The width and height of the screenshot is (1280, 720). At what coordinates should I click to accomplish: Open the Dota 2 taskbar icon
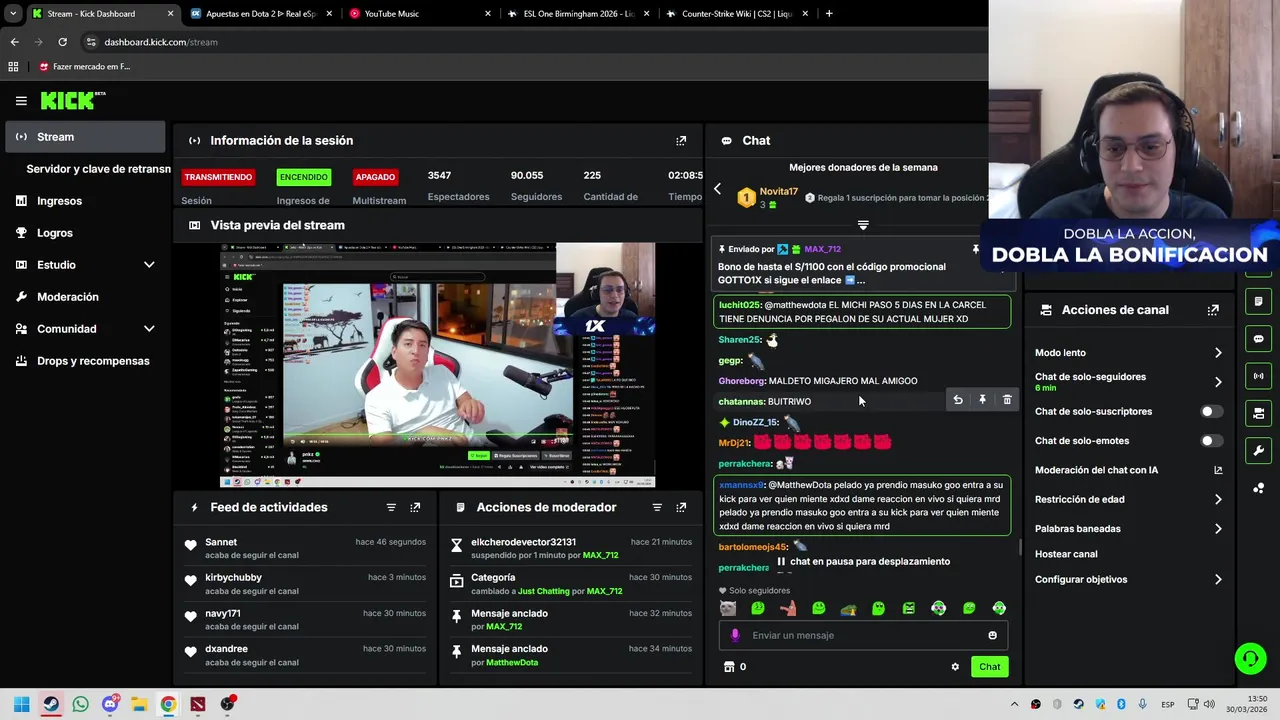[x=198, y=704]
